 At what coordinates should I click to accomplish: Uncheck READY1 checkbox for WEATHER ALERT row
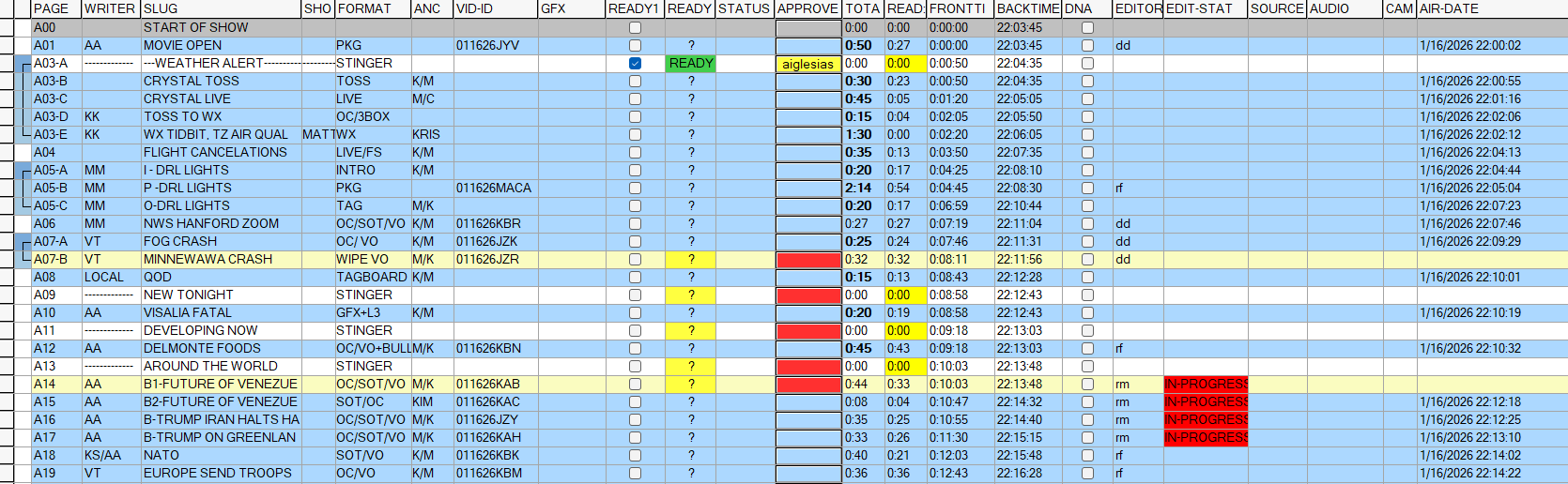click(x=635, y=63)
